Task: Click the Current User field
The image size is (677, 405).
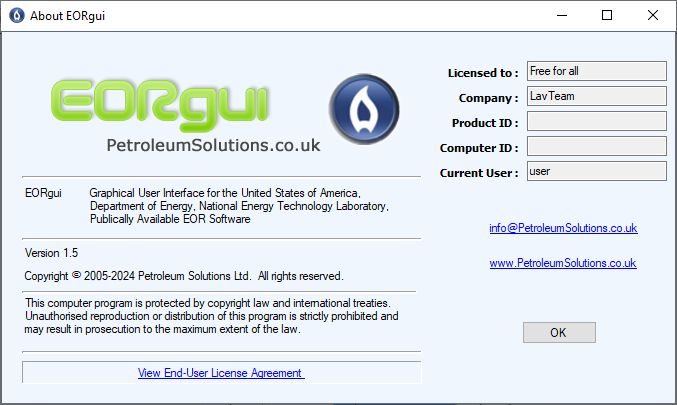Action: [597, 171]
